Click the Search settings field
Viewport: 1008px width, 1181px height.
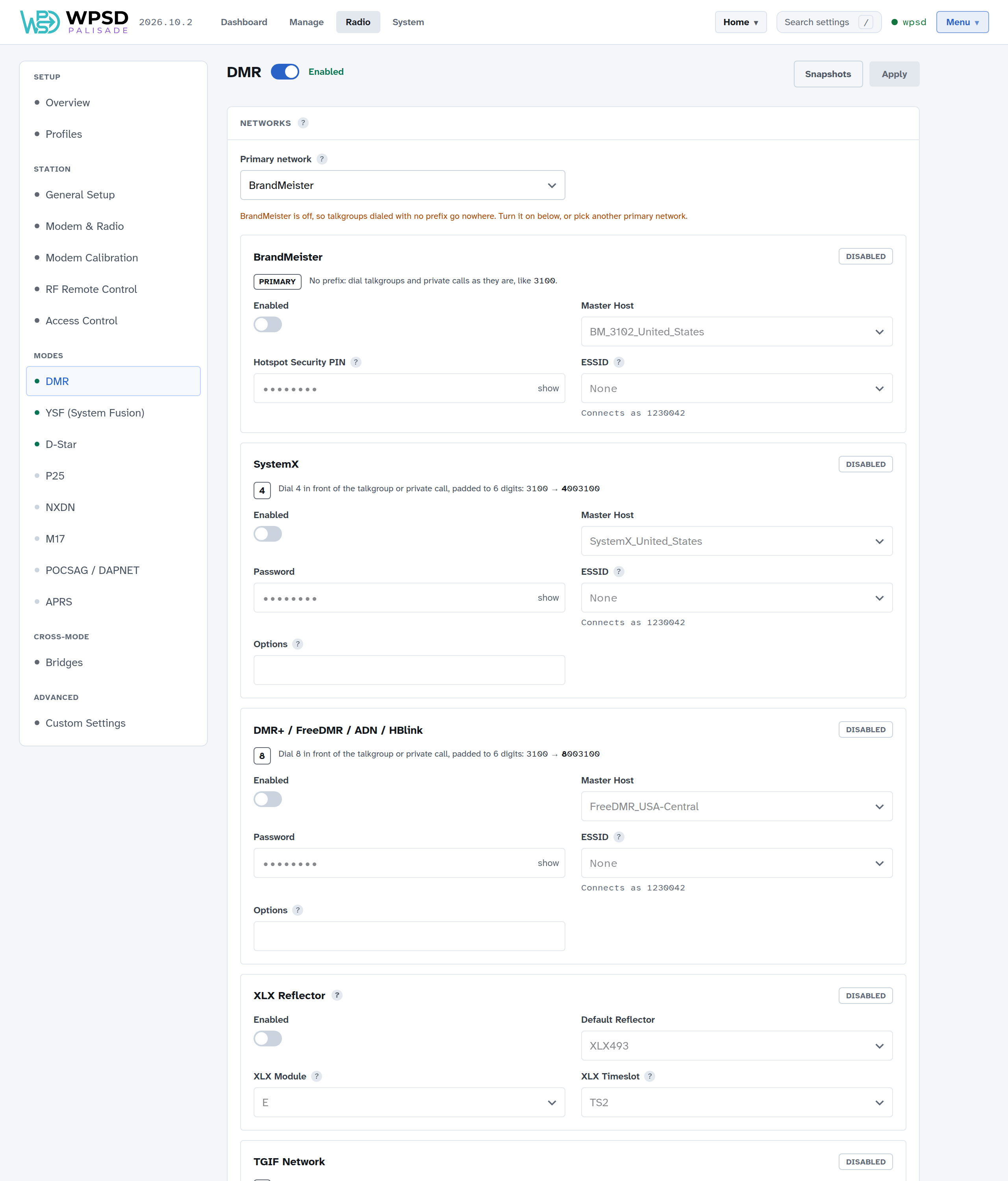(x=828, y=22)
